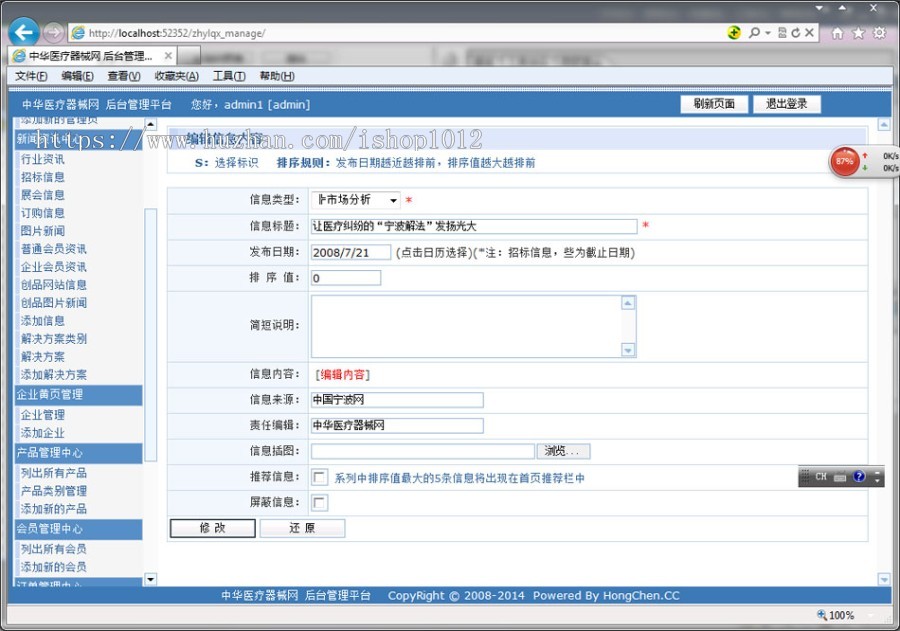Click the 修改 submit button

212,528
